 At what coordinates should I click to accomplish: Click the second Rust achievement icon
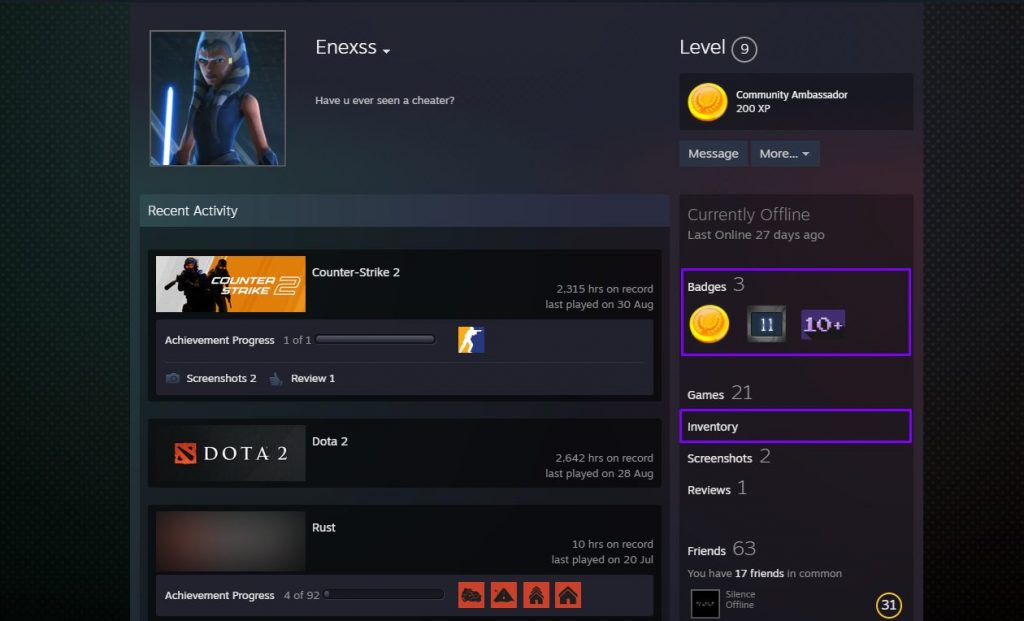[x=504, y=595]
